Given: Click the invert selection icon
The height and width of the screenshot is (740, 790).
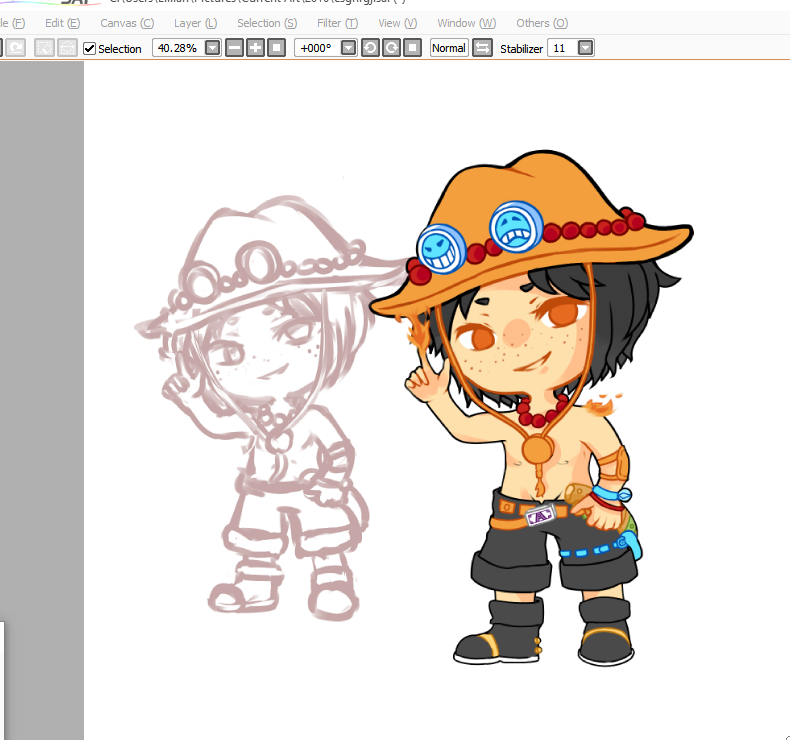Looking at the screenshot, I should pos(67,48).
